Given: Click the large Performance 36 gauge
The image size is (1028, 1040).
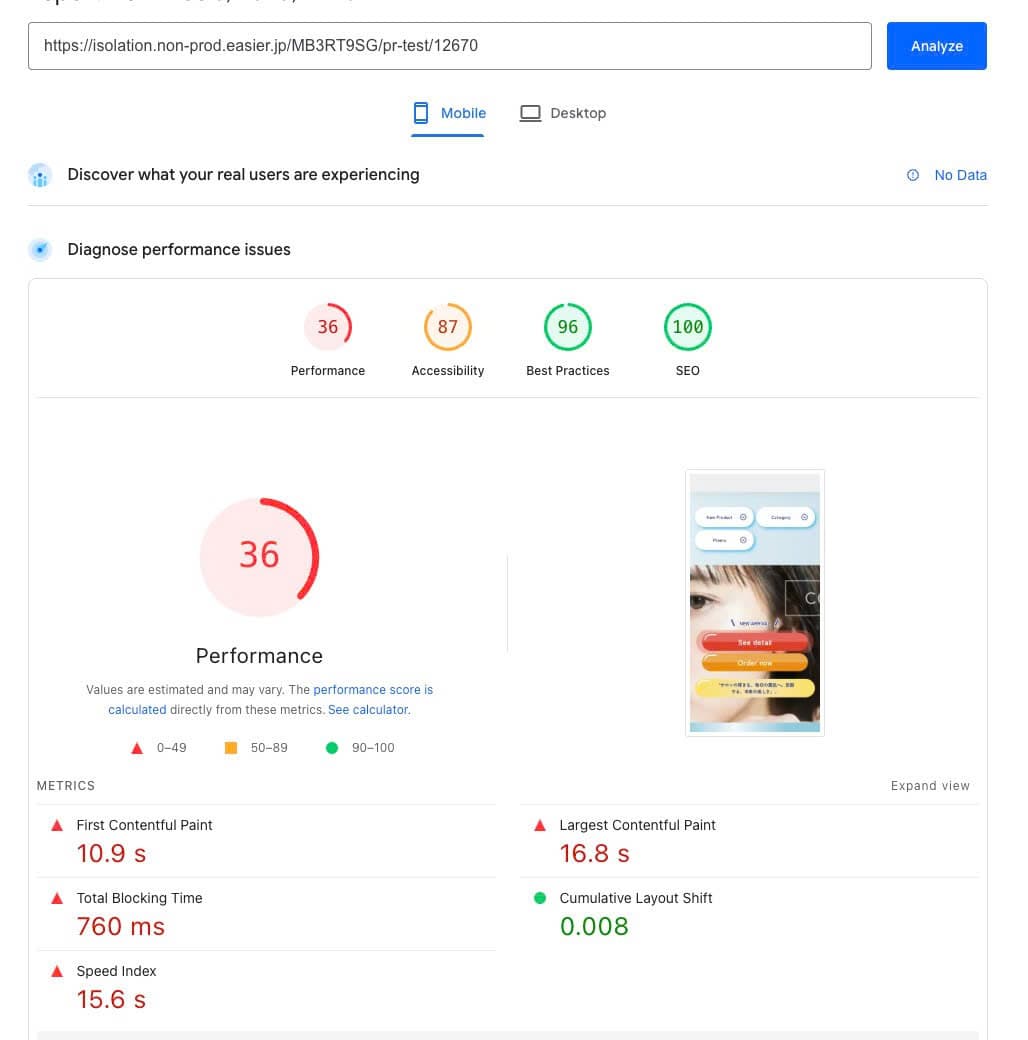Looking at the screenshot, I should 259,555.
